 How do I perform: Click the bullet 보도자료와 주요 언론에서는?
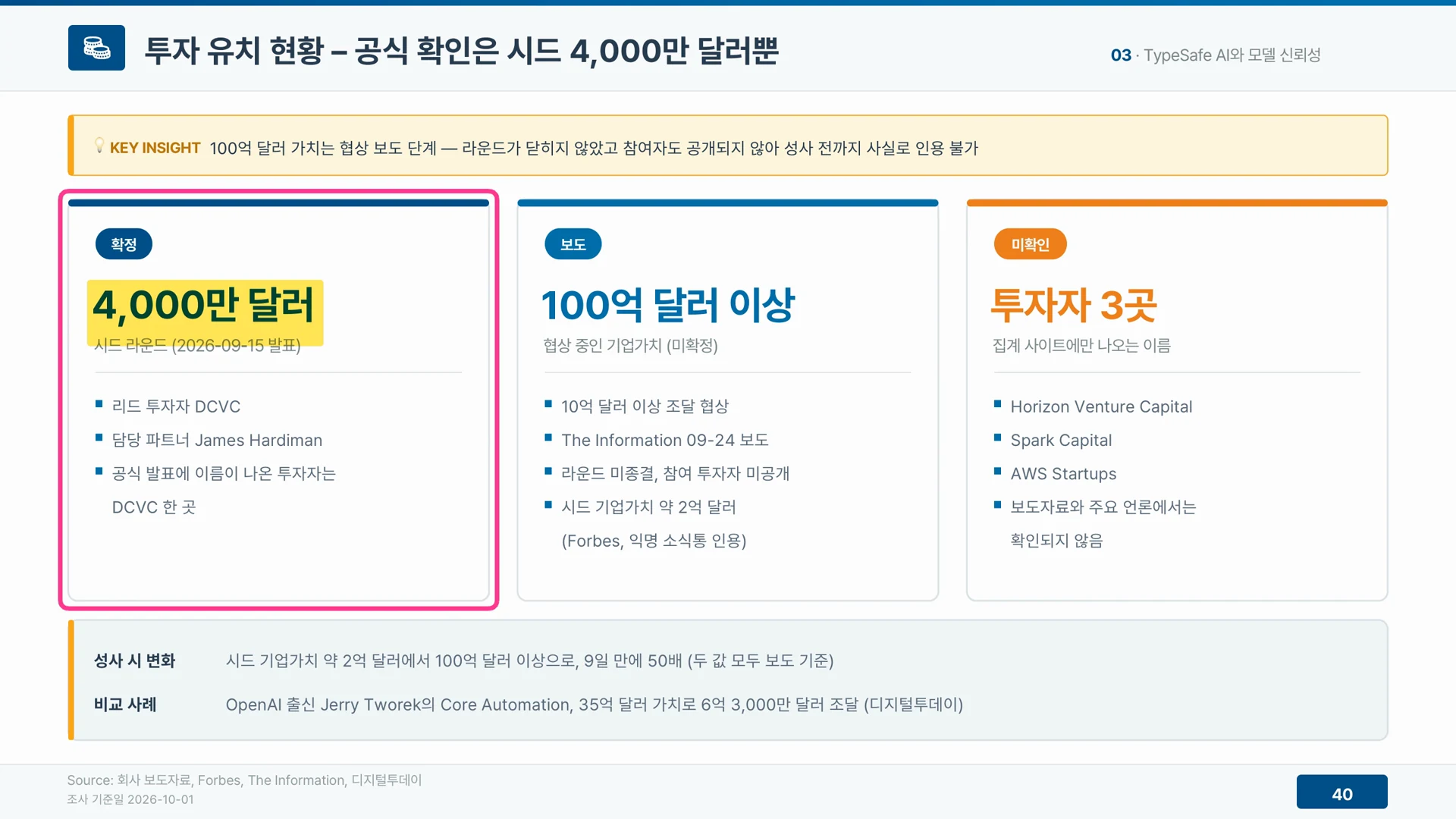tap(1103, 507)
